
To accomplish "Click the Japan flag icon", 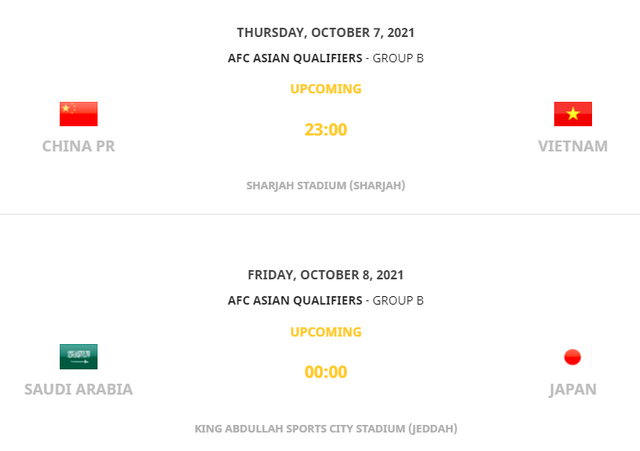I will 573,357.
